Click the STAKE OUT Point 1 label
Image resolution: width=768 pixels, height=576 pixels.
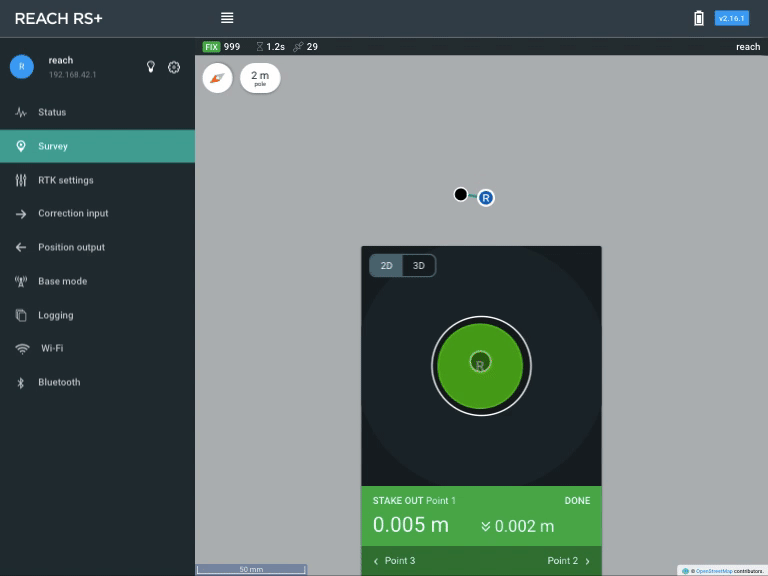[x=414, y=501]
